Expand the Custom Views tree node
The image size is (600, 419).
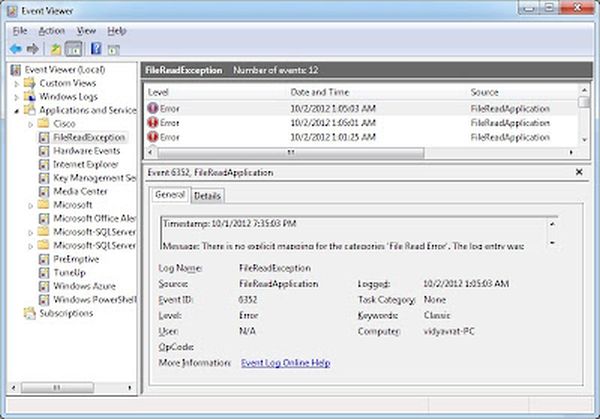[x=16, y=83]
